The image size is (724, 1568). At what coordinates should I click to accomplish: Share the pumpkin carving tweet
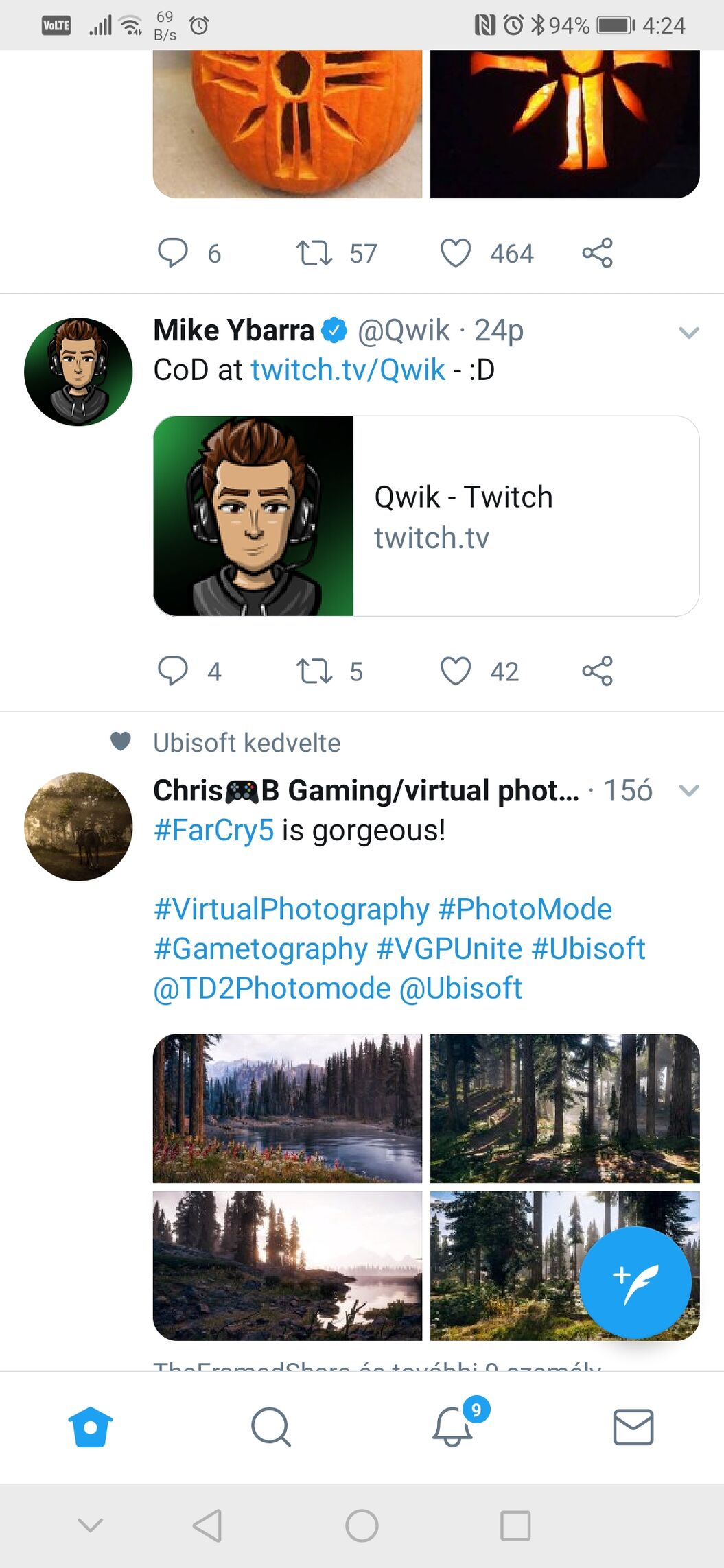[597, 253]
